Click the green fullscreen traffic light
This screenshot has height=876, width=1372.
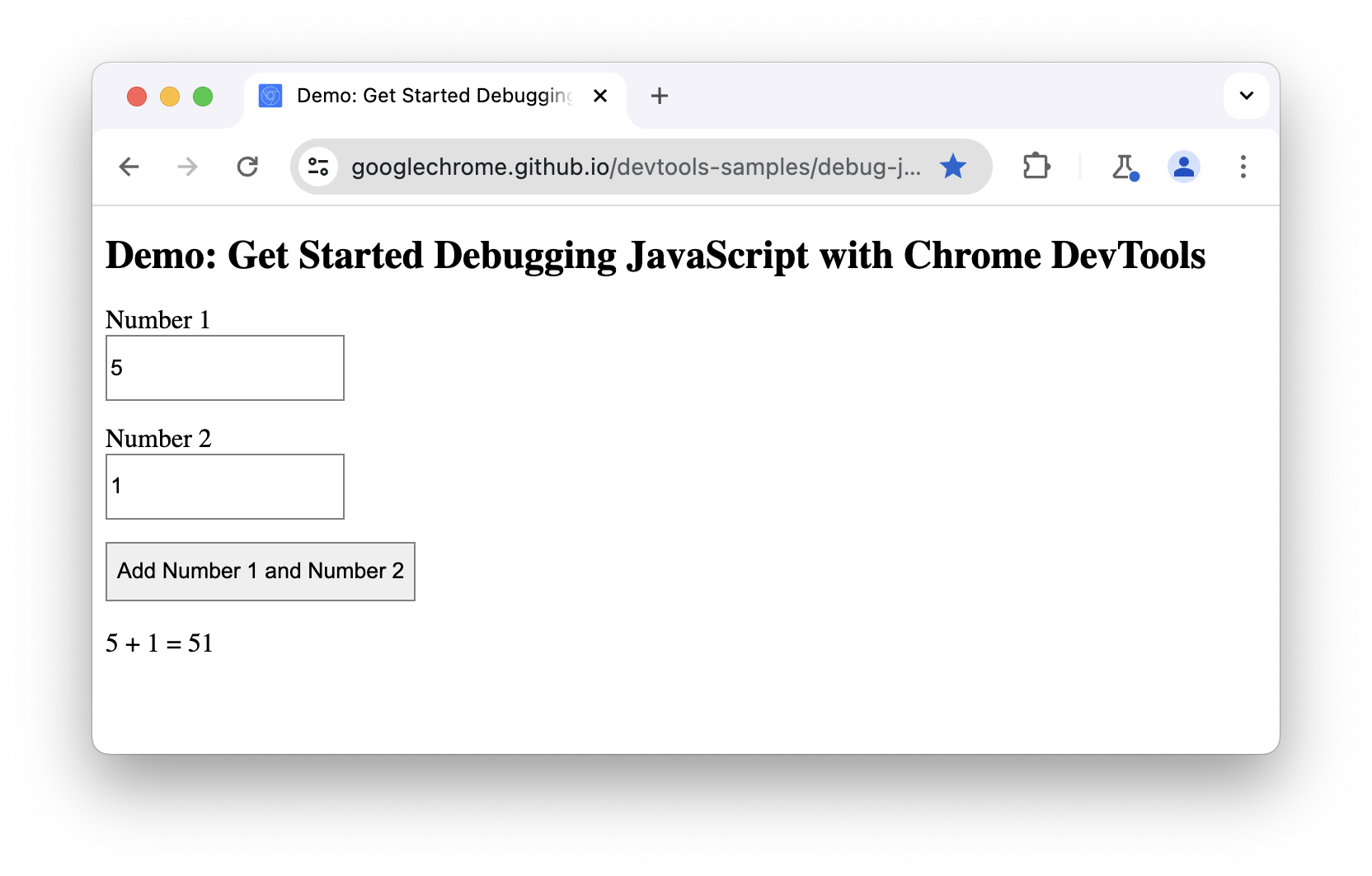tap(203, 97)
